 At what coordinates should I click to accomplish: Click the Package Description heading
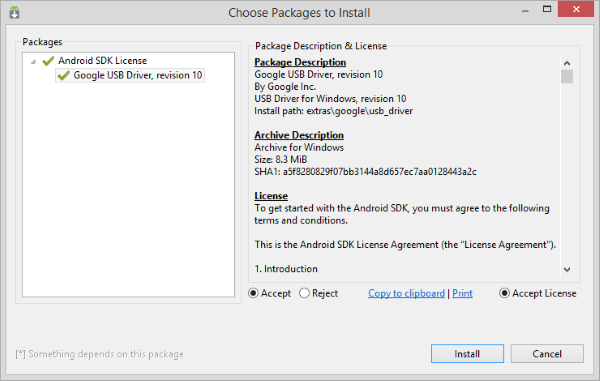coord(300,62)
